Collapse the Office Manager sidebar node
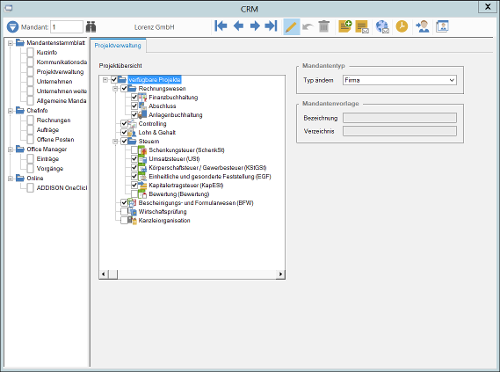This screenshot has height=372, width=500. [x=10, y=149]
